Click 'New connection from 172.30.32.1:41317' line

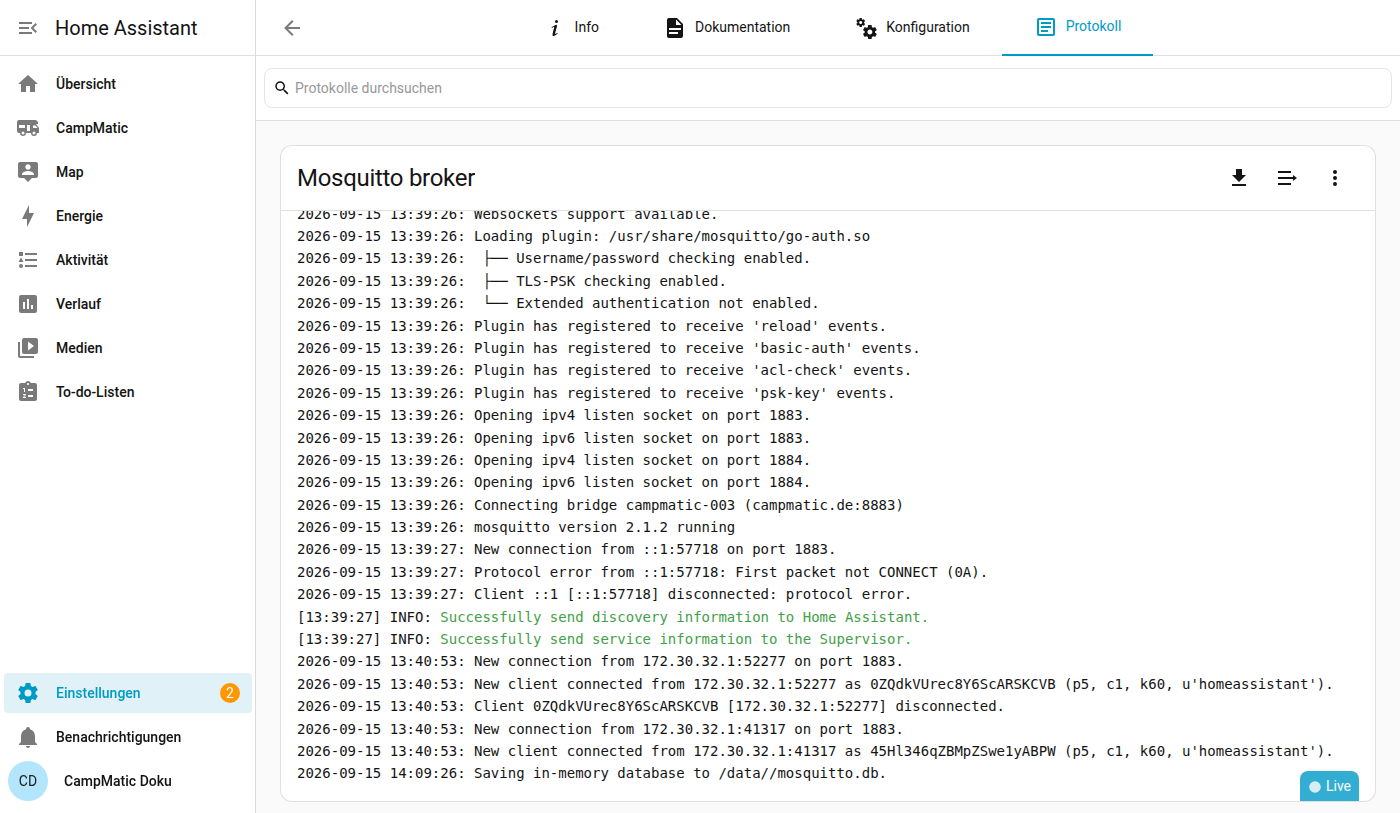click(x=600, y=729)
